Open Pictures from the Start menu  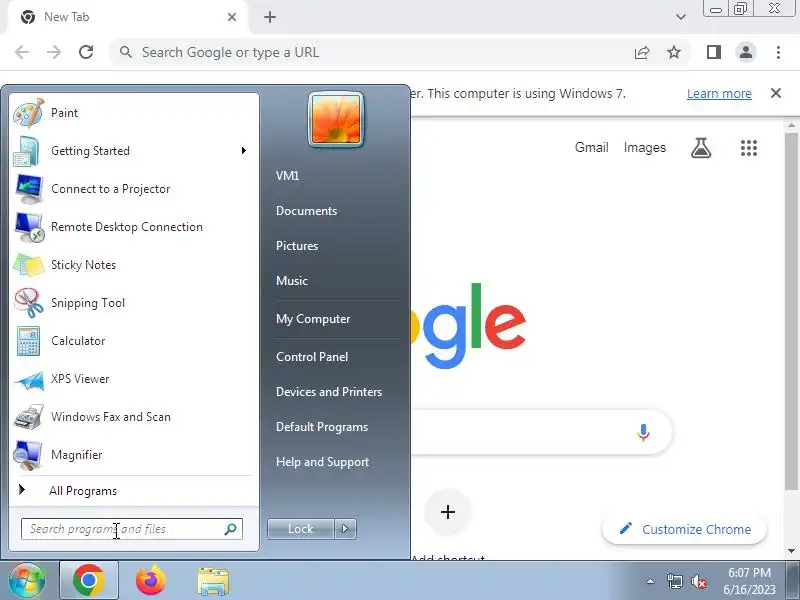click(x=297, y=246)
